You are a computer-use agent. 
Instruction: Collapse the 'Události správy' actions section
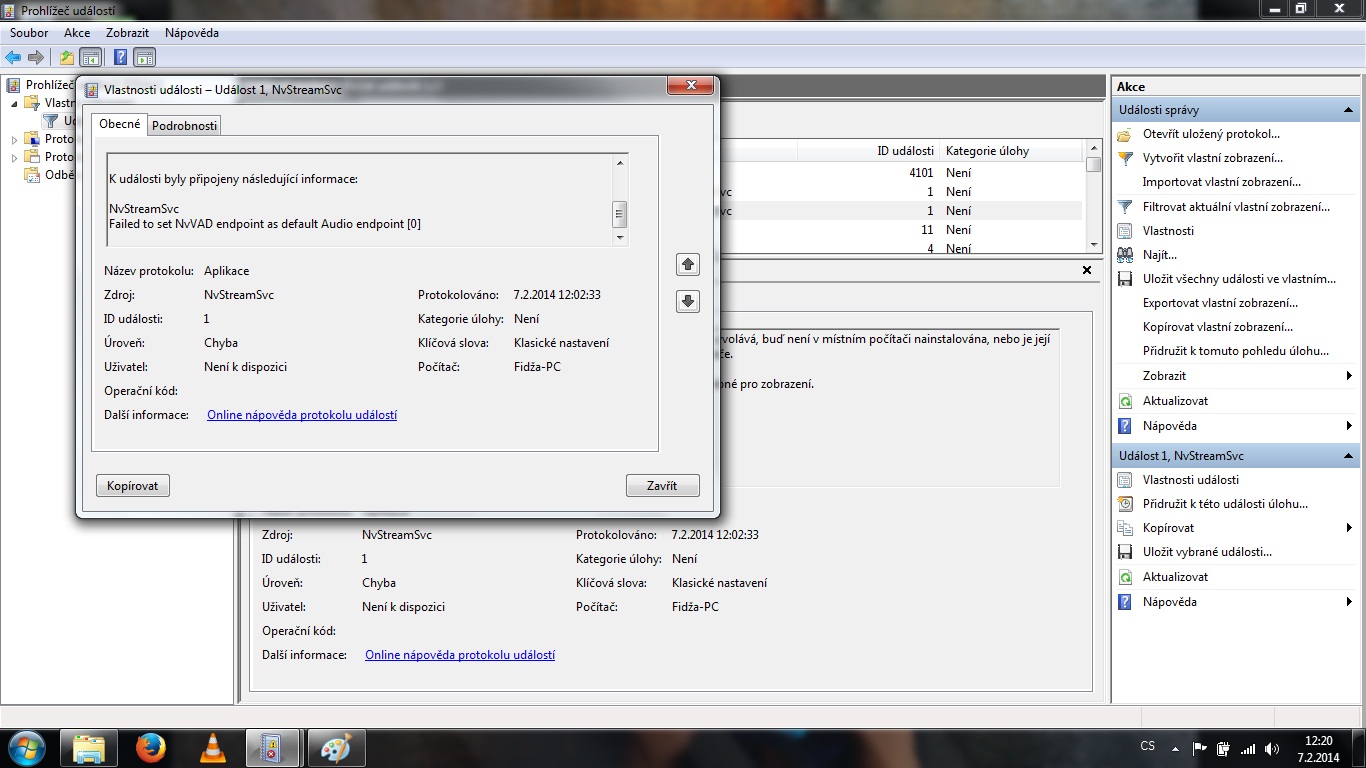pos(1349,110)
